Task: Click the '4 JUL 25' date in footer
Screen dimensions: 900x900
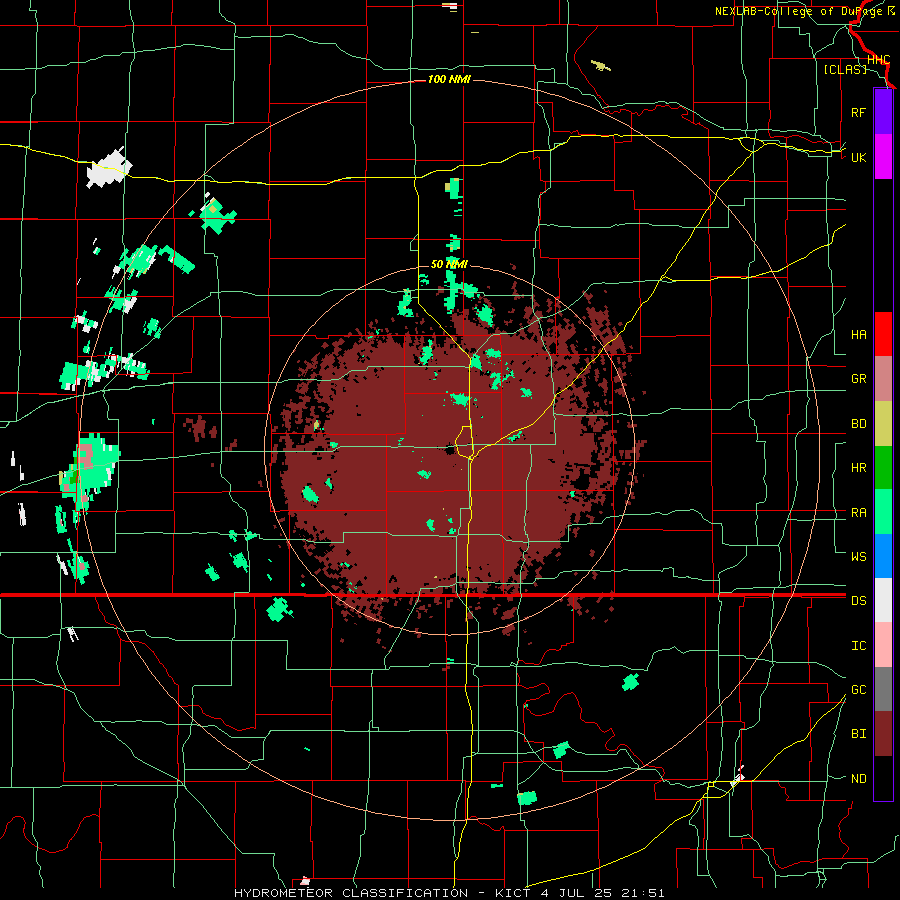Action: [x=577, y=893]
